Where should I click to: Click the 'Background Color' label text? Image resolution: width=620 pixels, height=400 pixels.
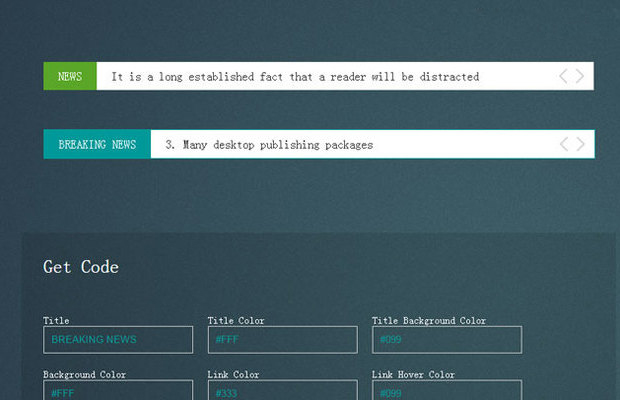click(84, 374)
